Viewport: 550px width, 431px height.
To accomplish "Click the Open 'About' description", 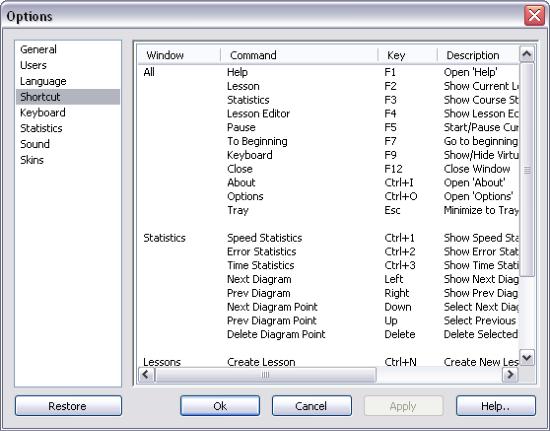I will click(x=474, y=183).
